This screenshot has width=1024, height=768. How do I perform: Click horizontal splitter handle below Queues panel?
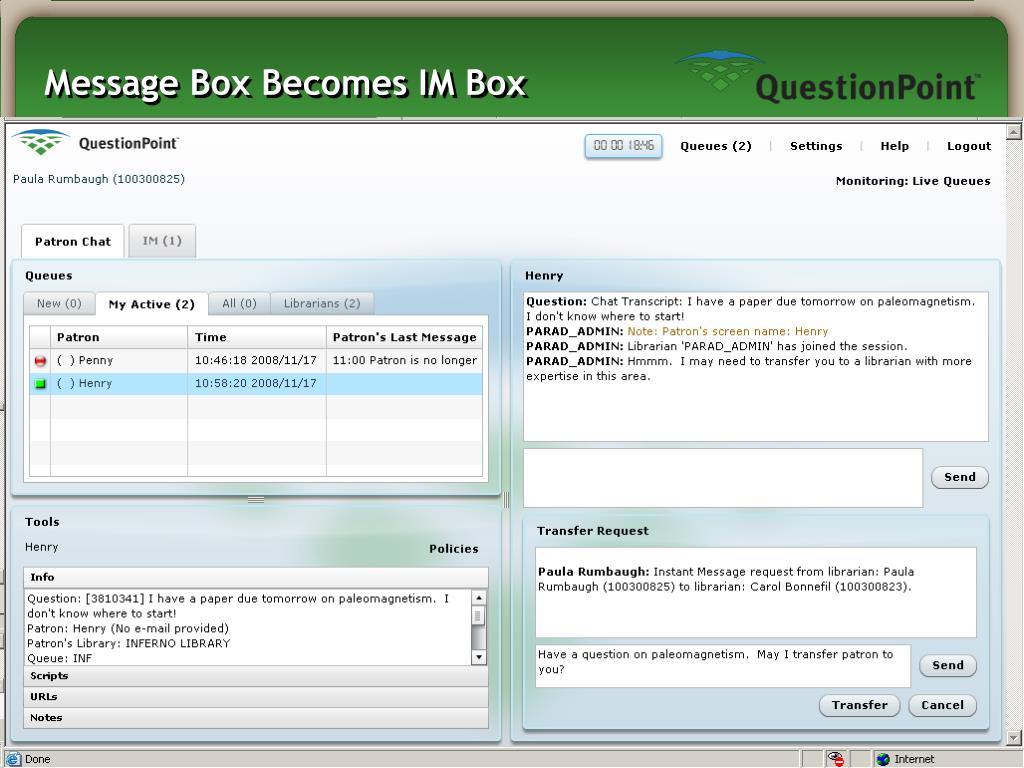[x=256, y=500]
